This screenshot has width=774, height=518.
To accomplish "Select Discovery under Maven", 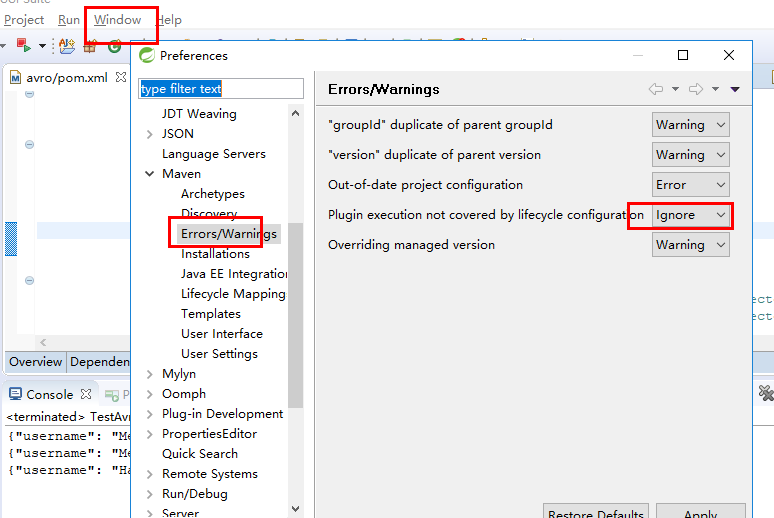I will pyautogui.click(x=209, y=213).
